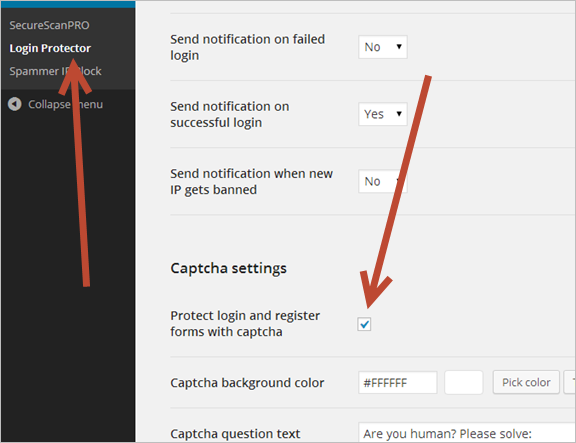Click the partially visible button after Pick color
Viewport: 576px width, 443px height.
570,382
